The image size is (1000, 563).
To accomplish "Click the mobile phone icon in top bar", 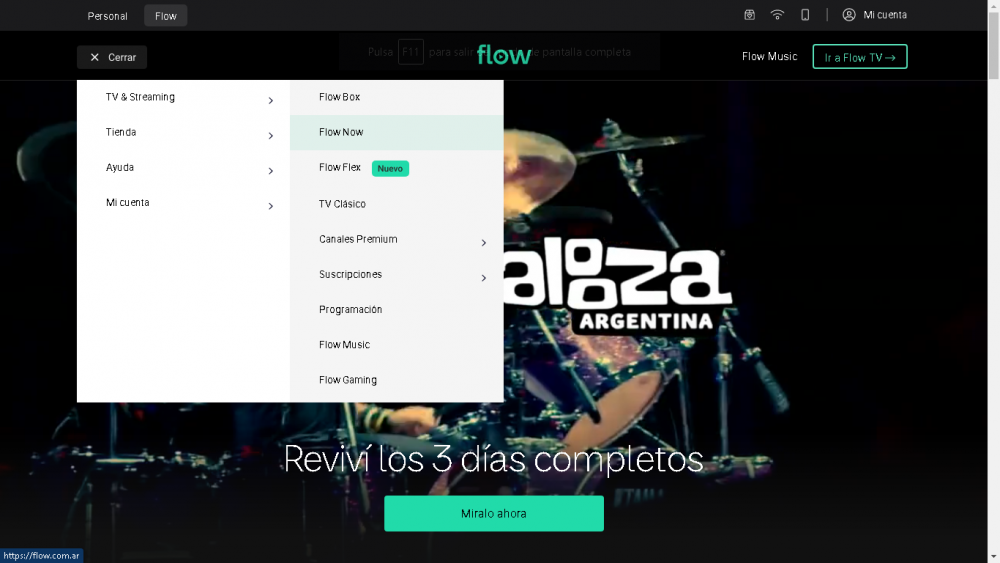I will coord(805,15).
